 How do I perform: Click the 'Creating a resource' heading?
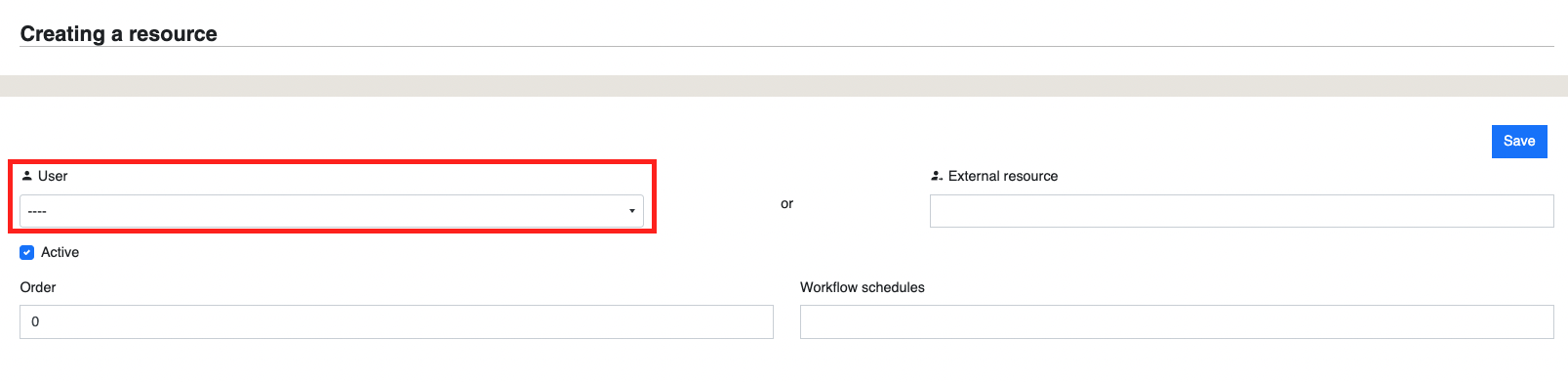click(x=119, y=33)
